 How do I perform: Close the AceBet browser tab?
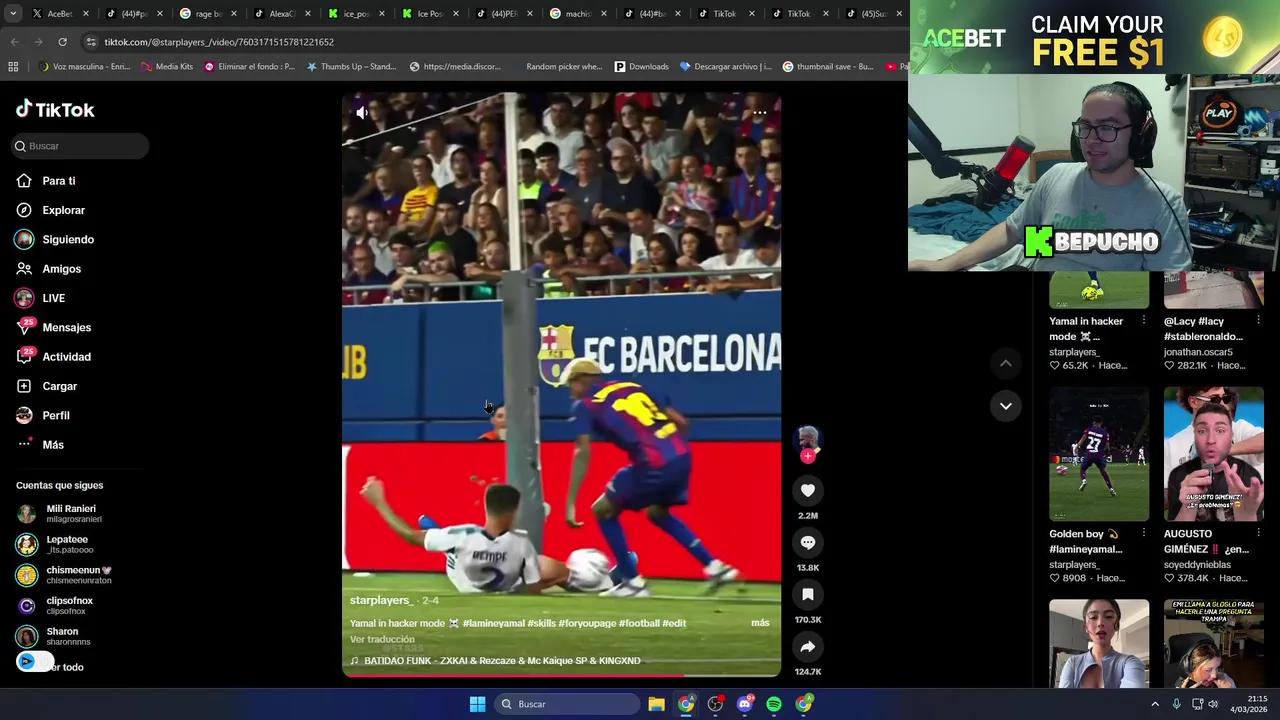(86, 14)
